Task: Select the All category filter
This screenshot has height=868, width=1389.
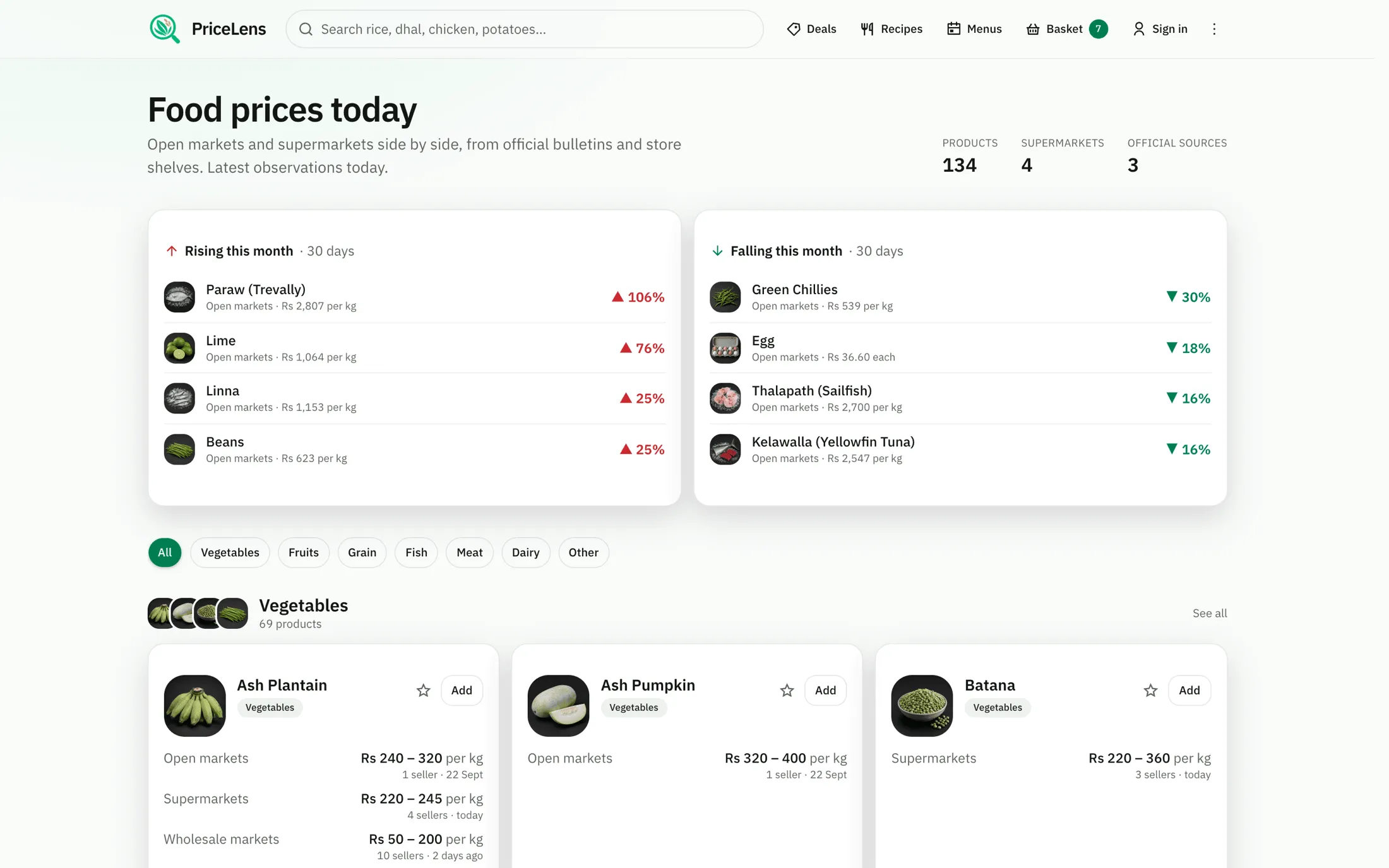Action: pyautogui.click(x=165, y=552)
